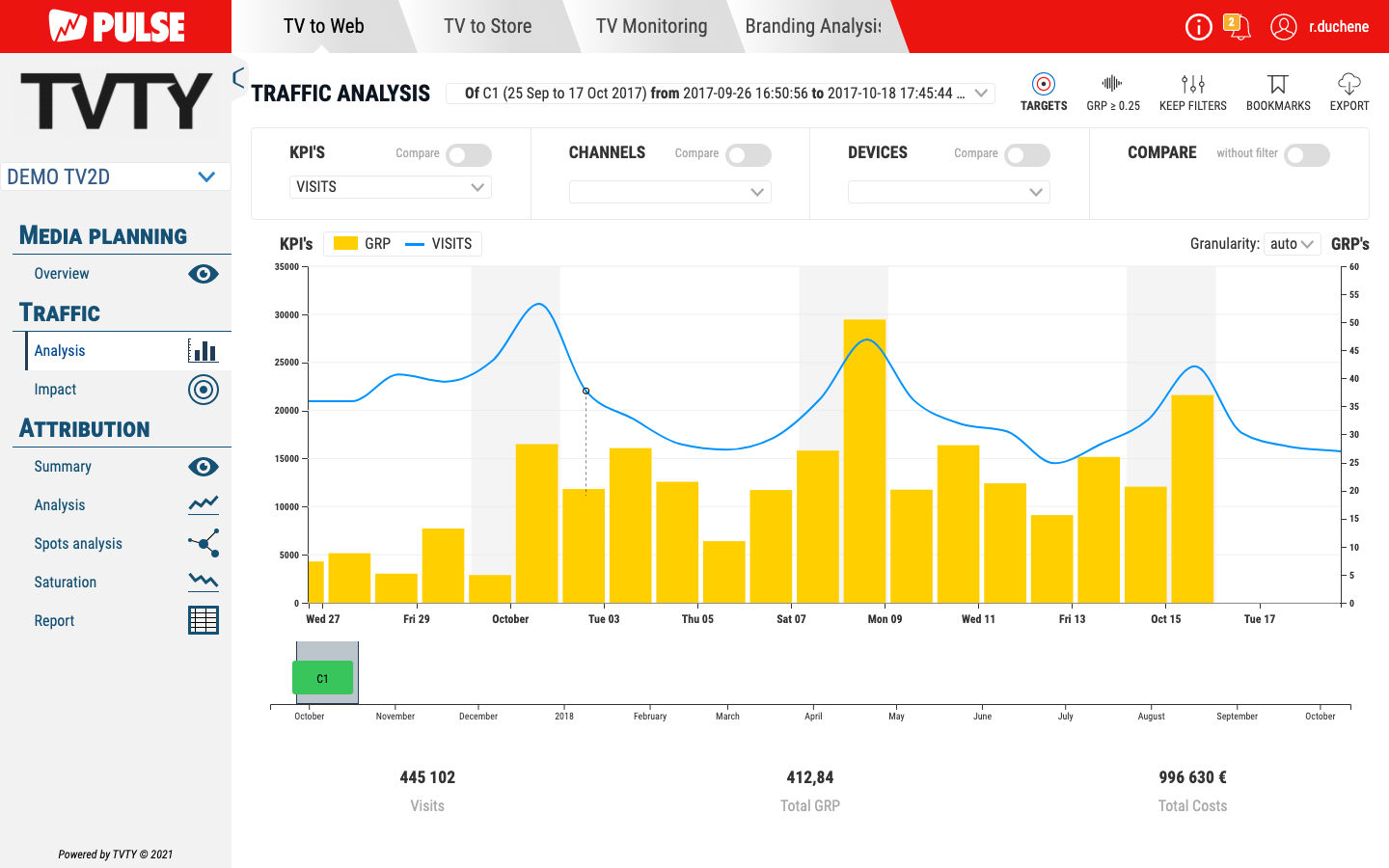Switch on the Compare without filter toggle
Viewport: 1389px width, 868px height.
click(x=1306, y=155)
